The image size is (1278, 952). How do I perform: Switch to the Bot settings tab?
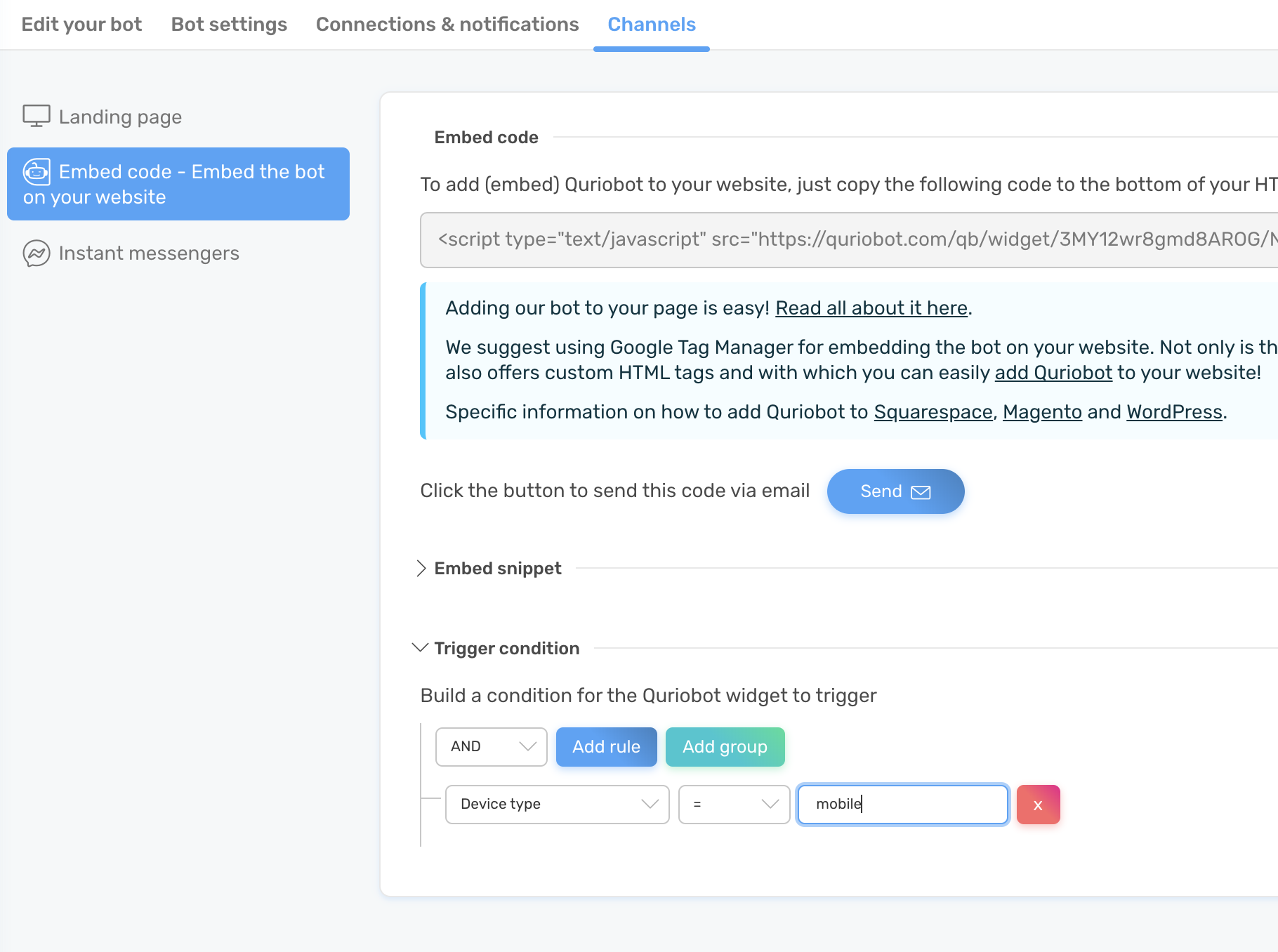coord(229,24)
